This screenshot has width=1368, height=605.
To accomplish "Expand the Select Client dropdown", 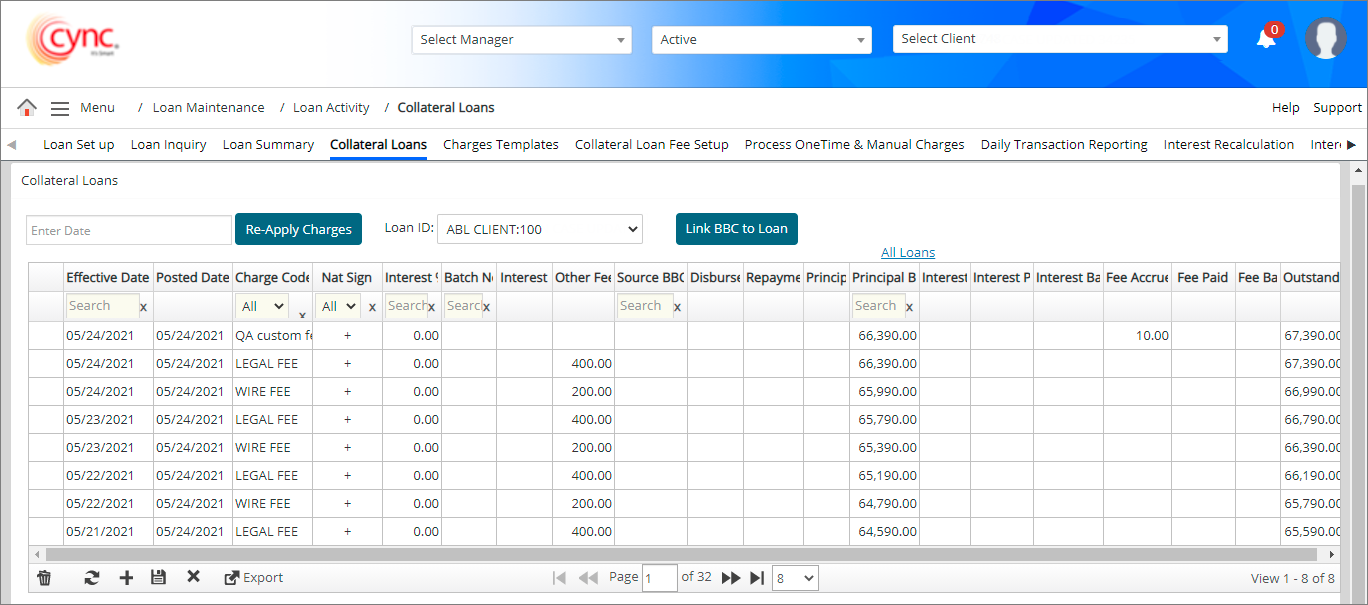I will point(1059,39).
